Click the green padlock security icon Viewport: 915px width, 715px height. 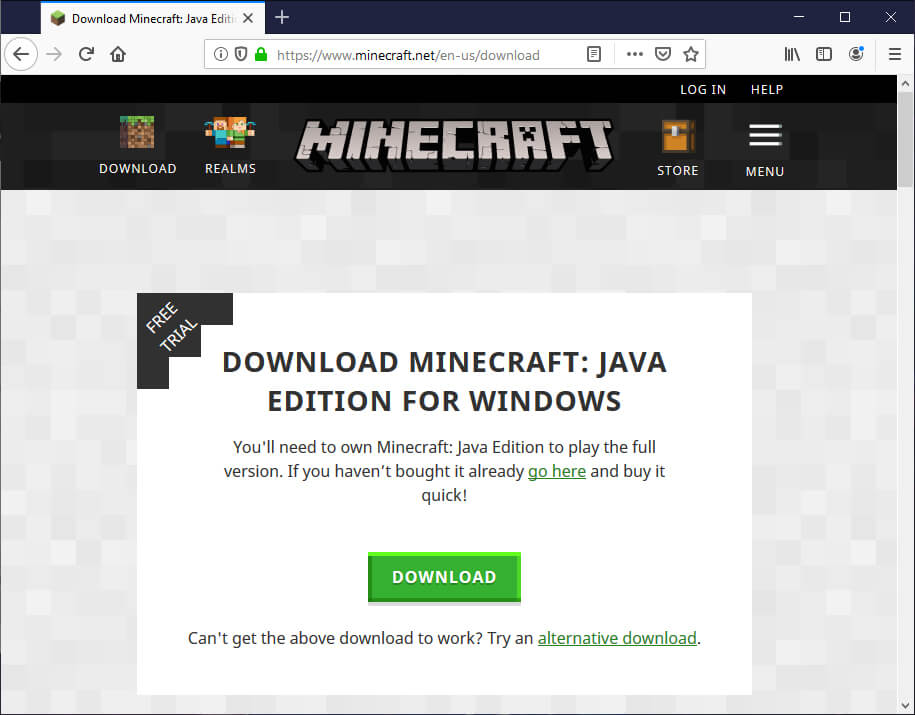(261, 54)
